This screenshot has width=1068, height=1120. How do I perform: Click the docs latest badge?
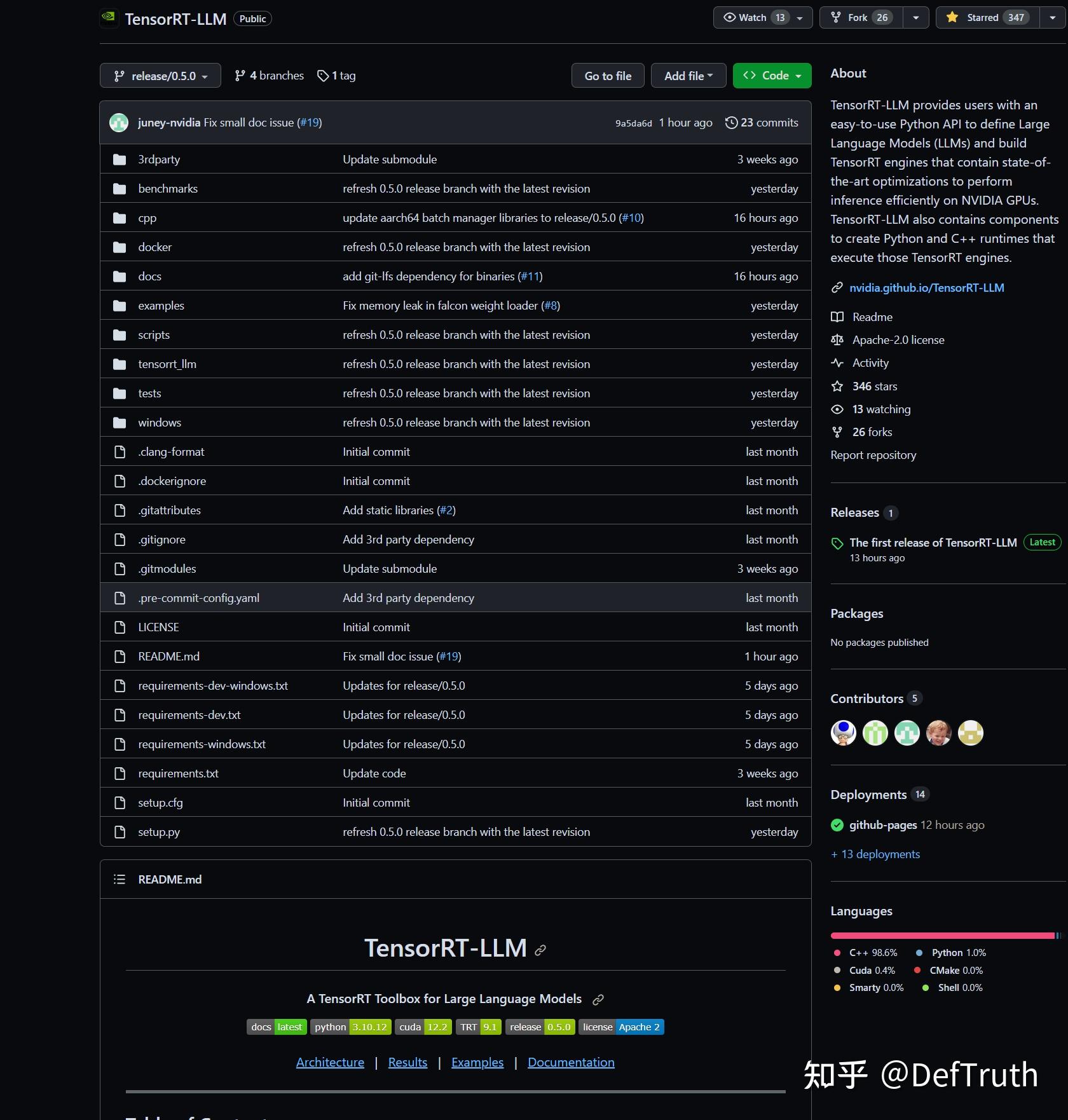click(277, 1027)
